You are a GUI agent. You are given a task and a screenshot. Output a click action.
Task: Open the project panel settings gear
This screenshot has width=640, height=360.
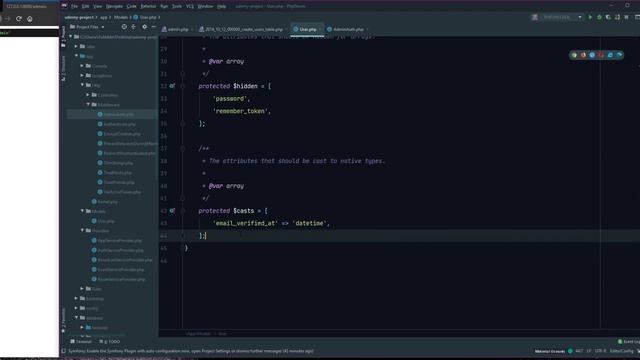(x=144, y=27)
